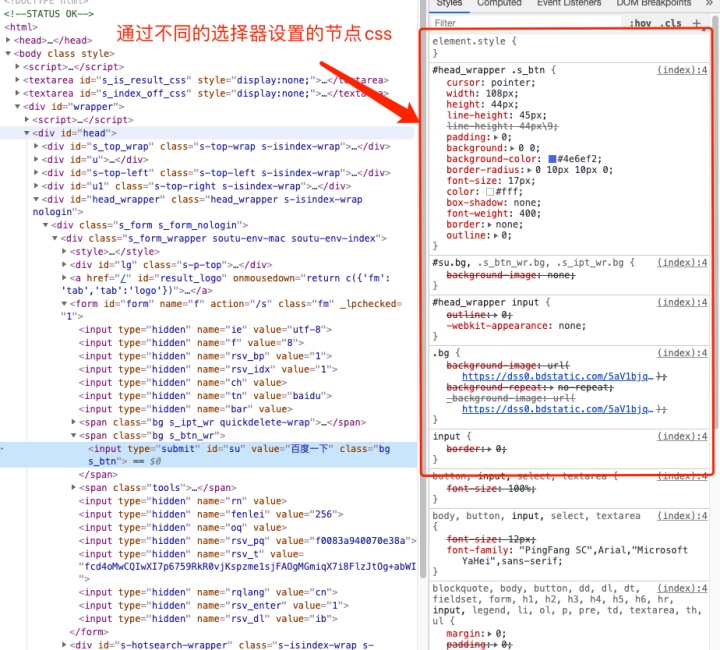Screen dimensions: 720x650
Task: Expand the first script element under body
Action: pyautogui.click(x=17, y=67)
